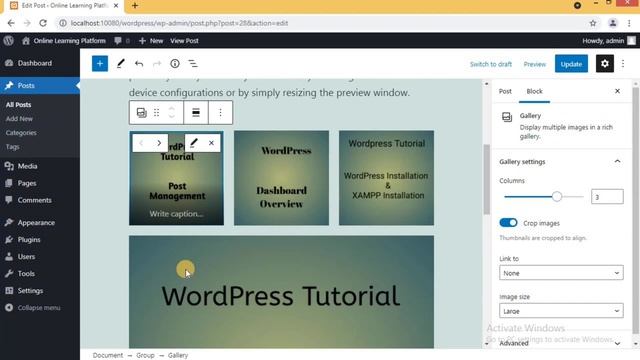
Task: Toggle the settings gear sidebar
Action: (604, 64)
